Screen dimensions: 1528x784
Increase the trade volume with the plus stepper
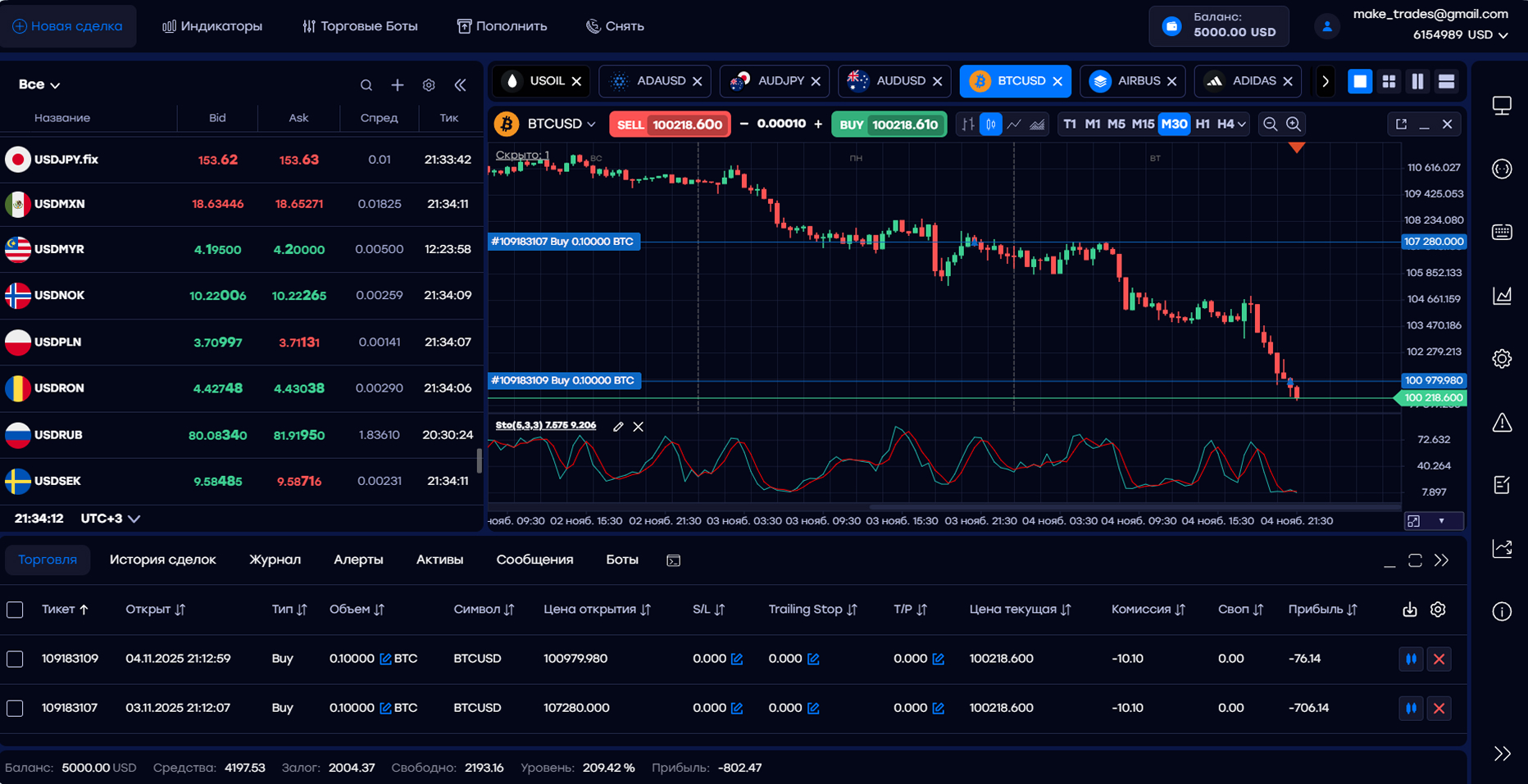click(x=818, y=125)
